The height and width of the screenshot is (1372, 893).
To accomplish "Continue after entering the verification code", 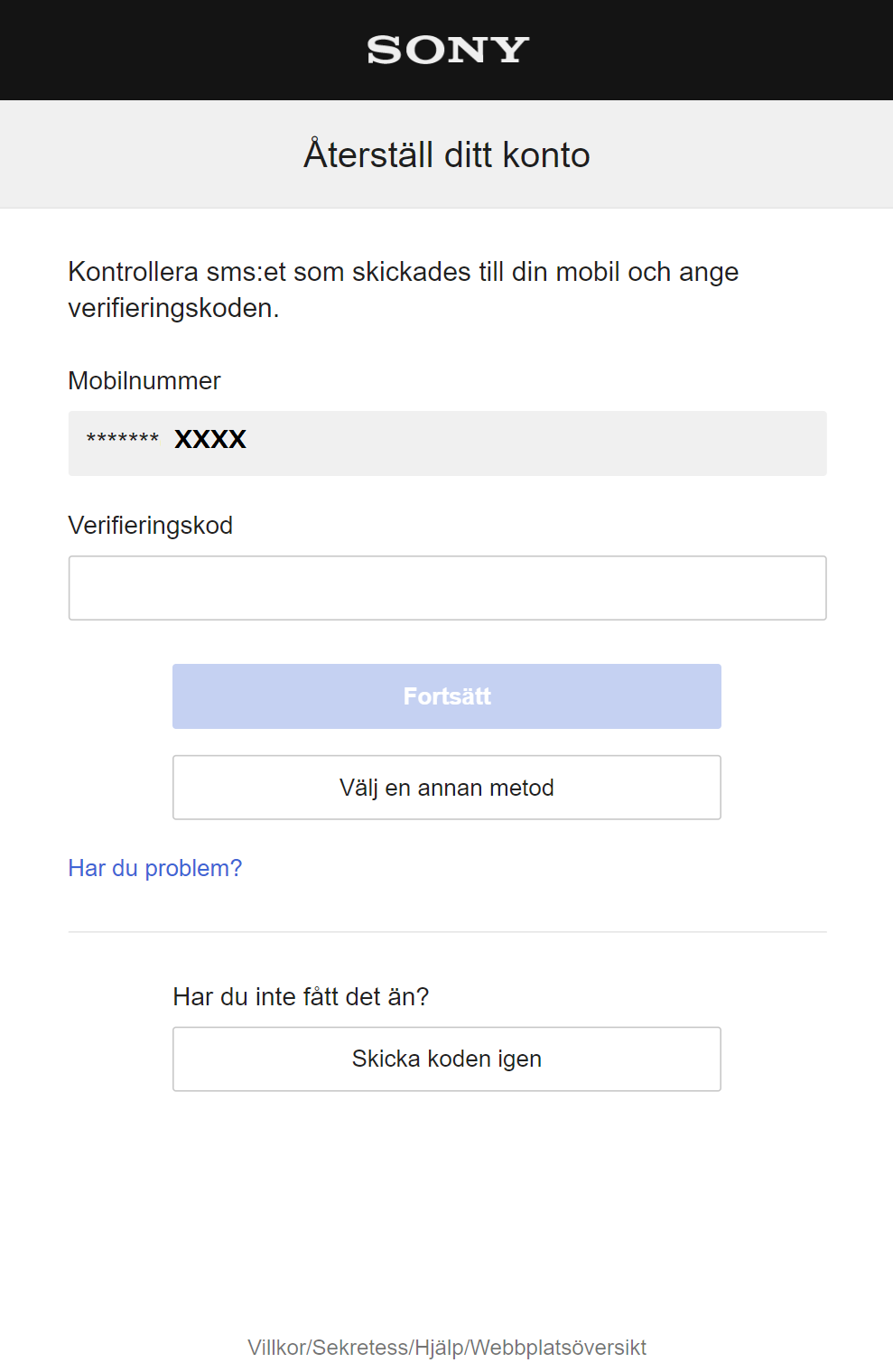I will pos(446,695).
